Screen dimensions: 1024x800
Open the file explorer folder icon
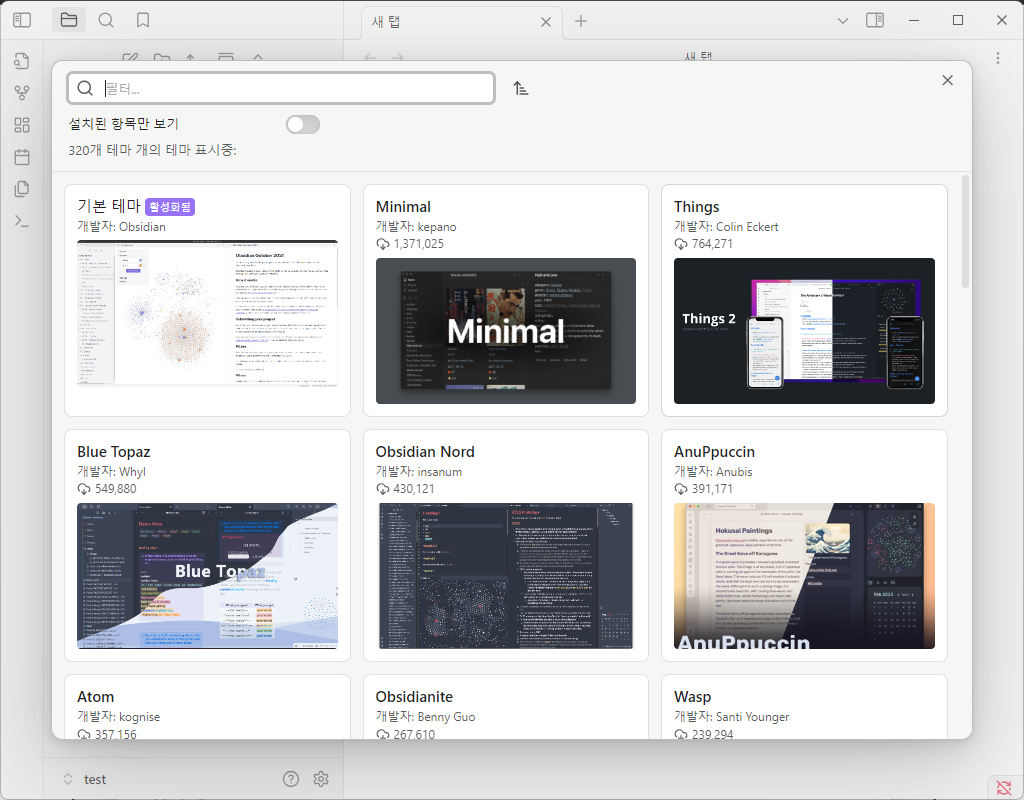[69, 20]
